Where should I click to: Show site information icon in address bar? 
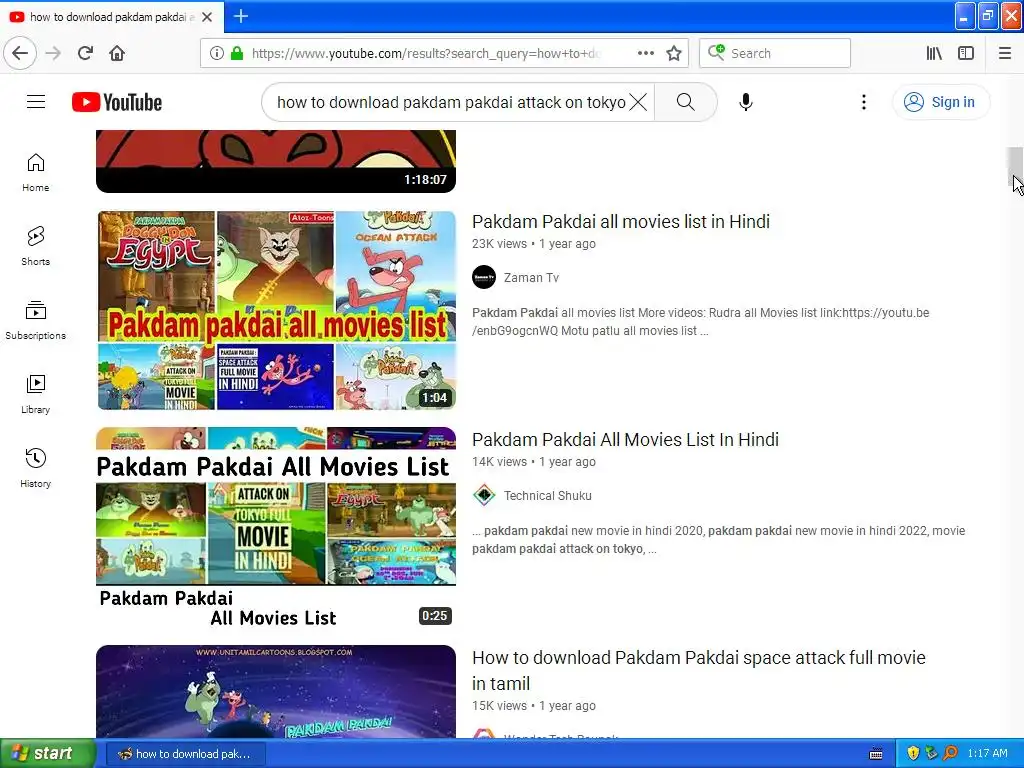tap(217, 53)
